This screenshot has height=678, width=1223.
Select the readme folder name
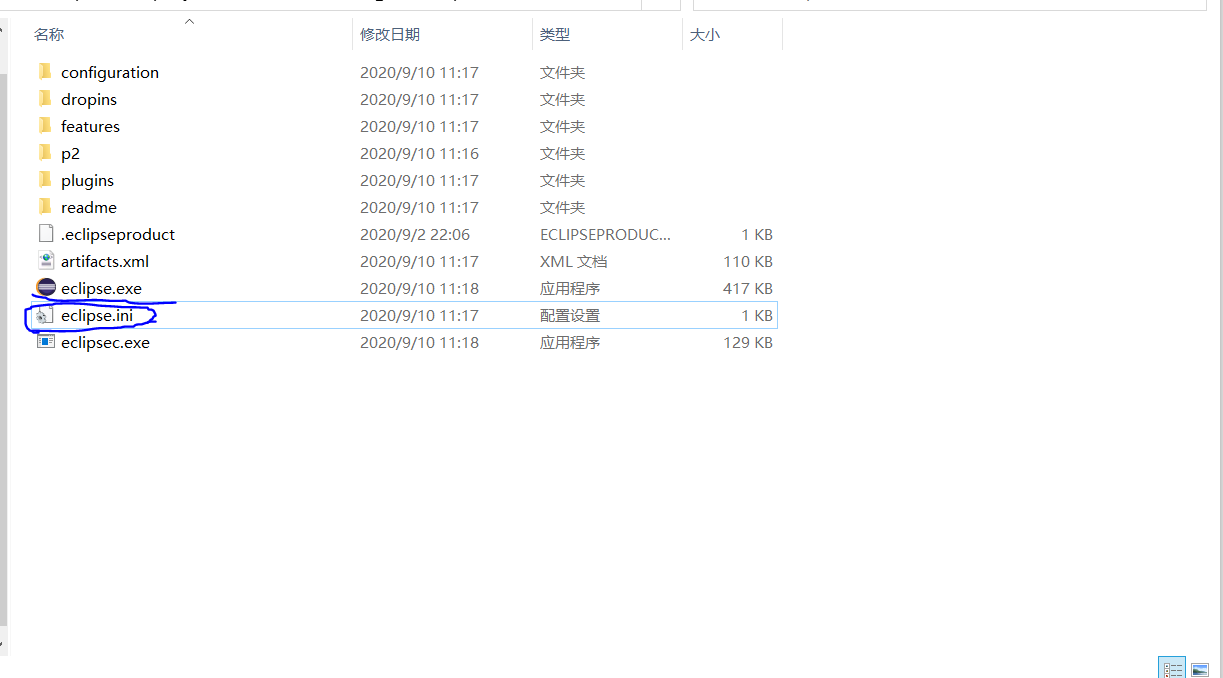click(89, 207)
